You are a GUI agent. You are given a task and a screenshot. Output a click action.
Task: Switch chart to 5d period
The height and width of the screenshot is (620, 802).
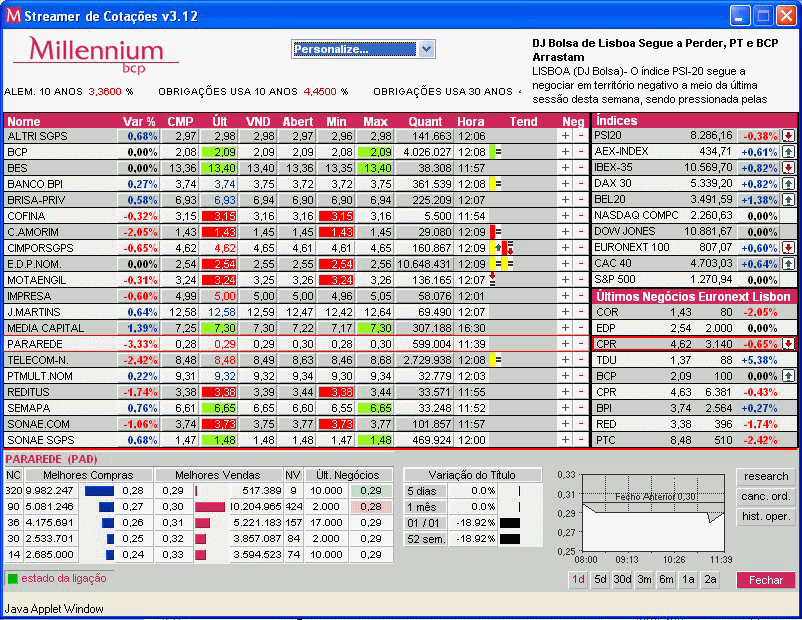[x=600, y=580]
